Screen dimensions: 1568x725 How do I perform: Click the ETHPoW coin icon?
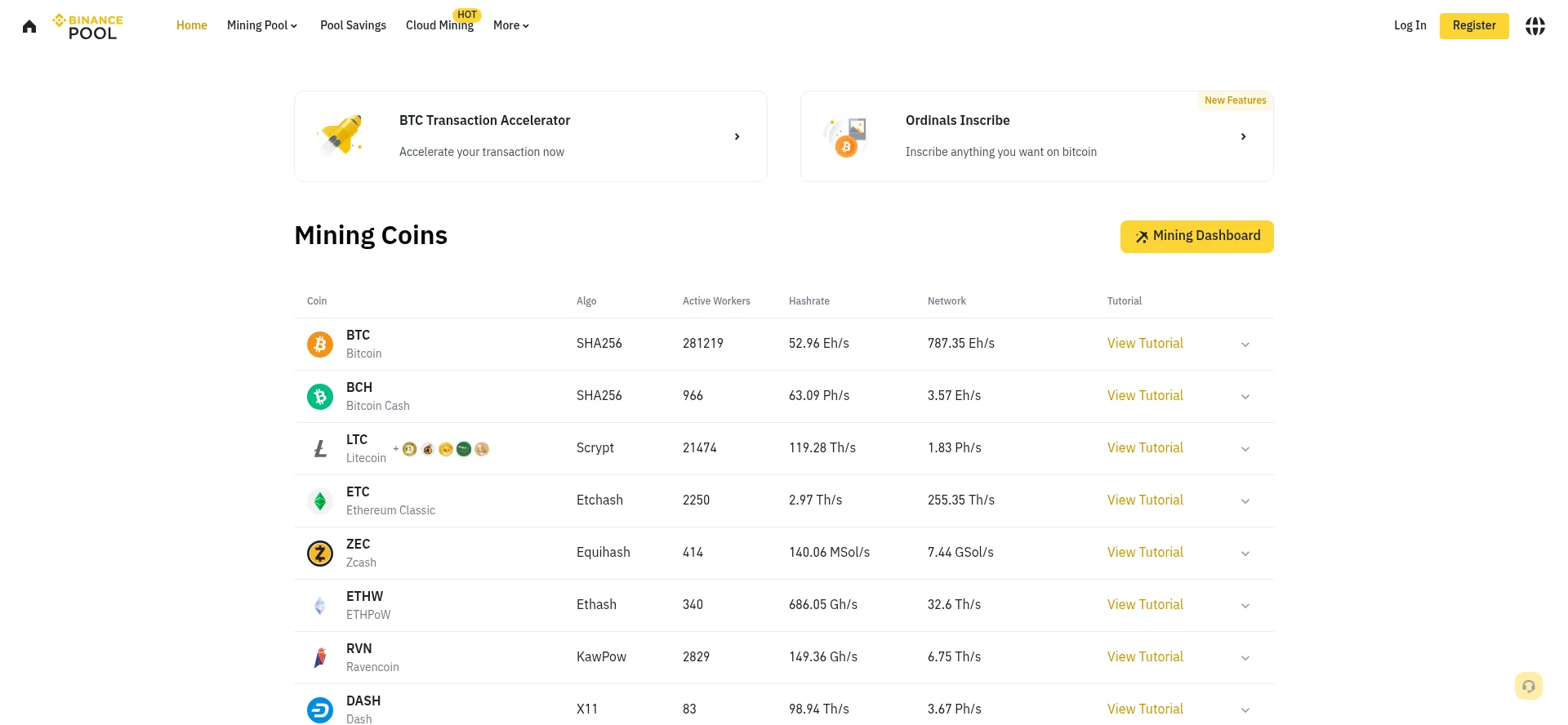(320, 606)
